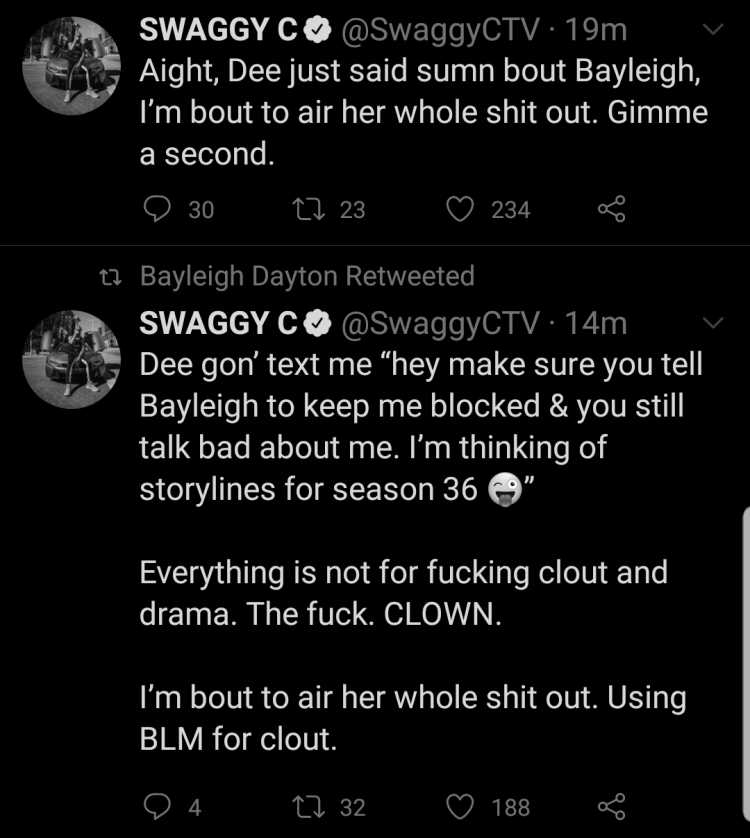
Task: Open Swaggy C avatar on second tweet
Action: (x=72, y=359)
